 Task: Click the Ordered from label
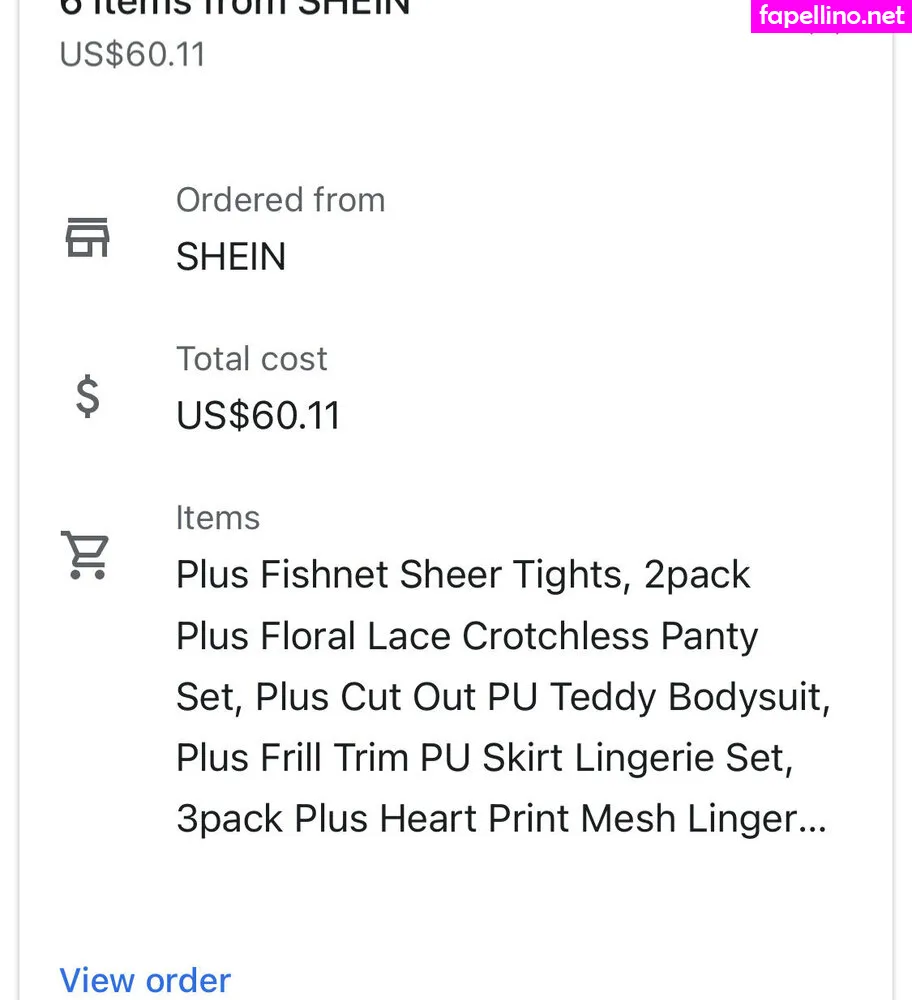[x=280, y=200]
